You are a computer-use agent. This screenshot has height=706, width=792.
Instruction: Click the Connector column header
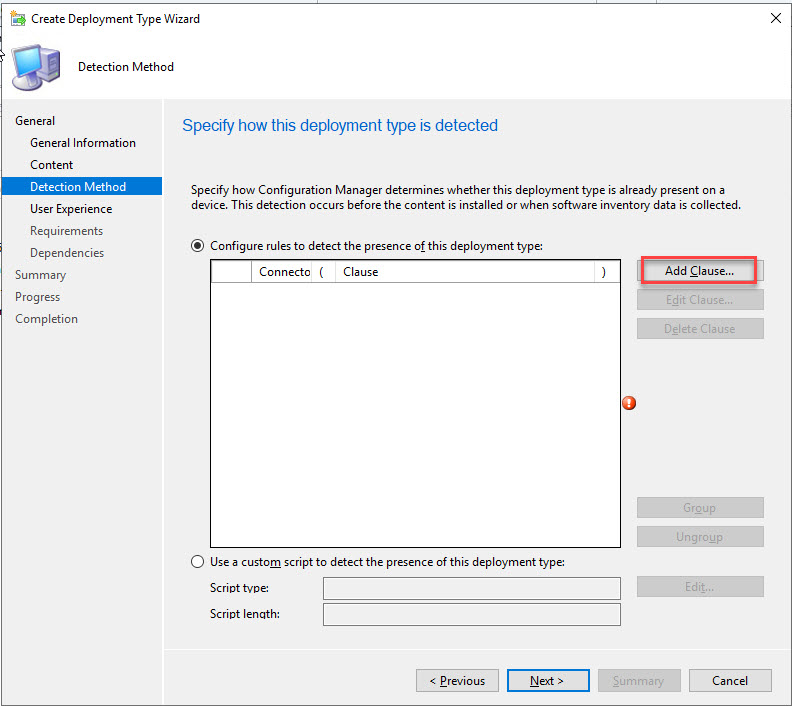(x=283, y=272)
